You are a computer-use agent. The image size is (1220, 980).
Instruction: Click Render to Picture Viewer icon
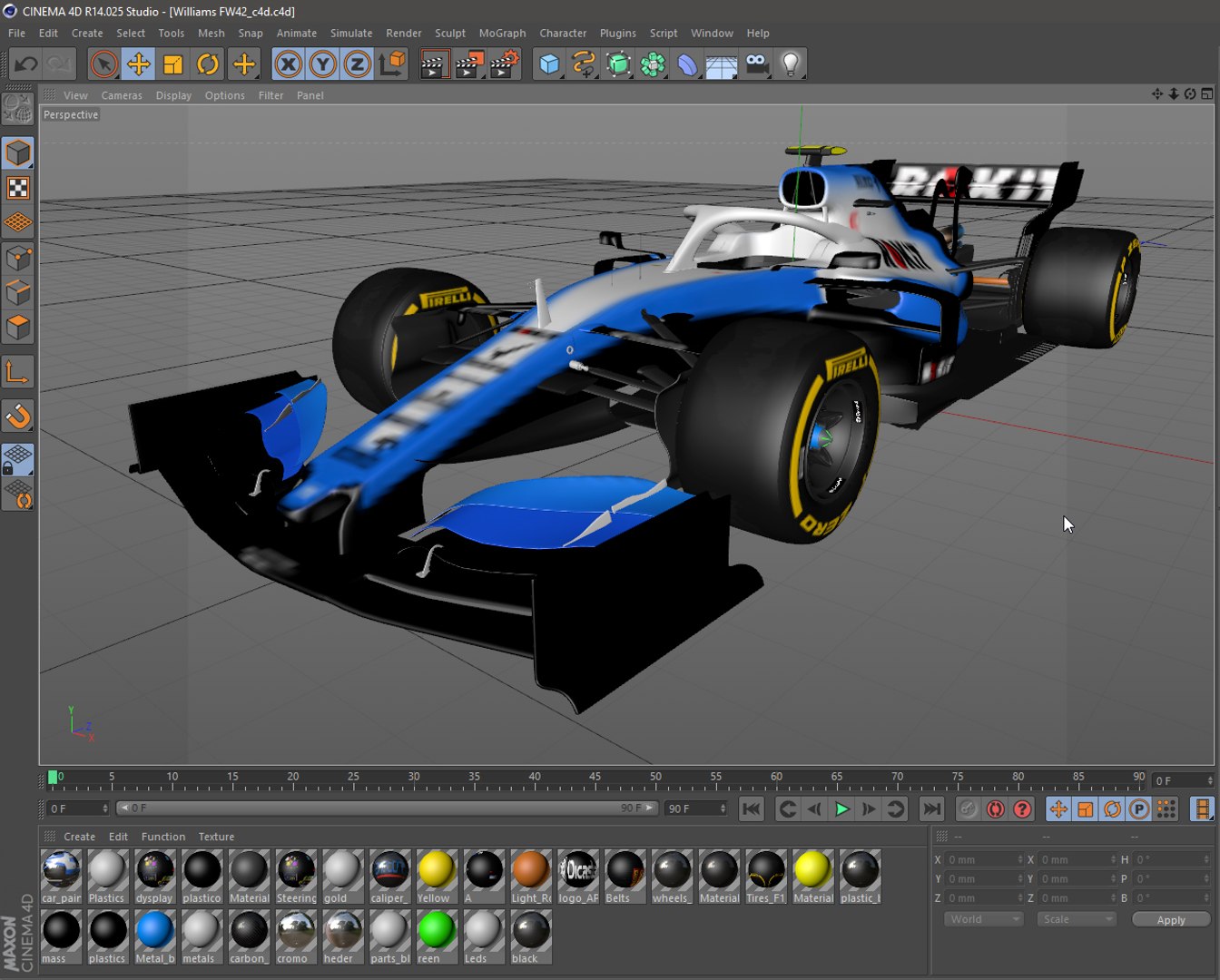(469, 64)
